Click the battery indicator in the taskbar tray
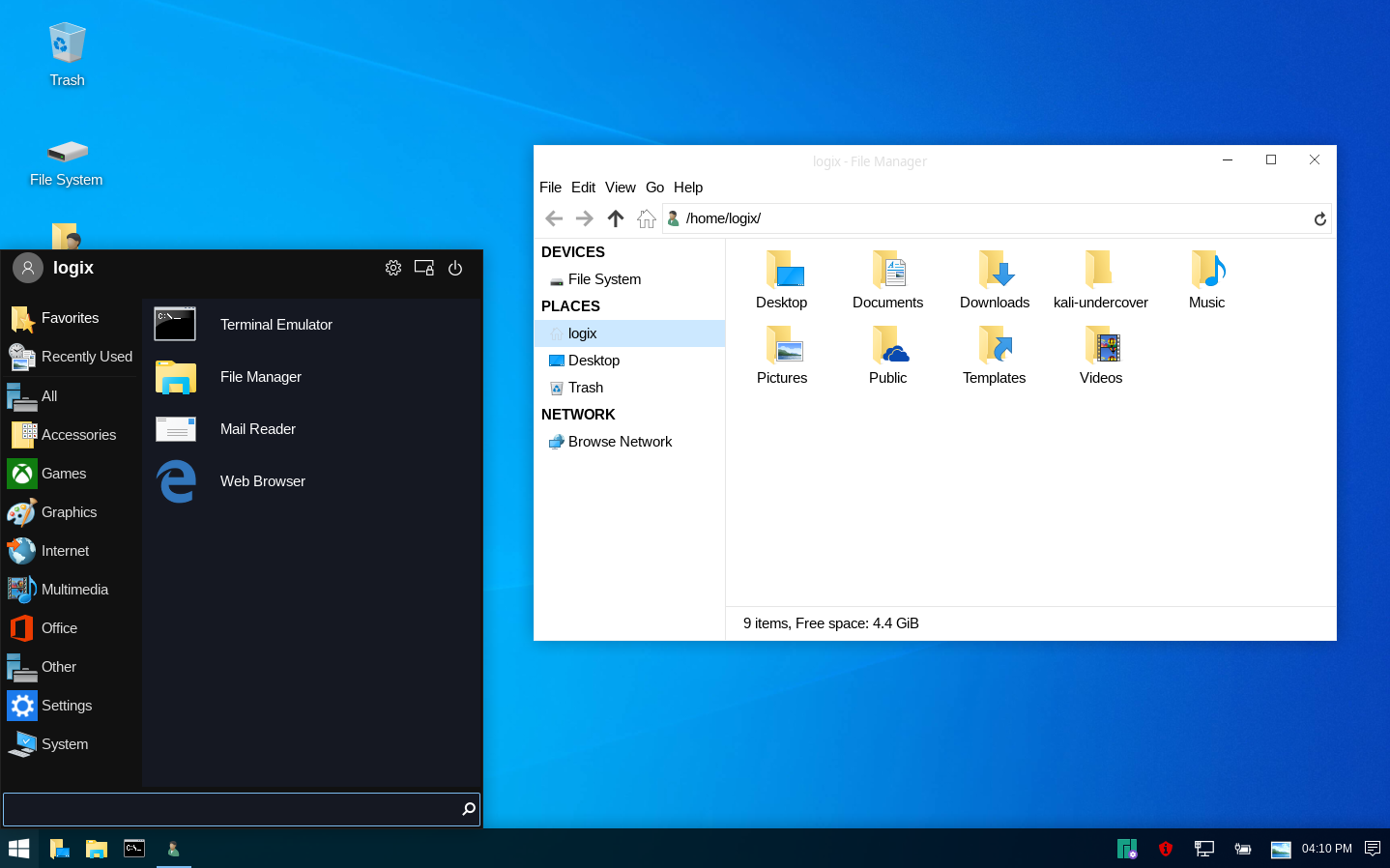The width and height of the screenshot is (1390, 868). pos(1242,848)
